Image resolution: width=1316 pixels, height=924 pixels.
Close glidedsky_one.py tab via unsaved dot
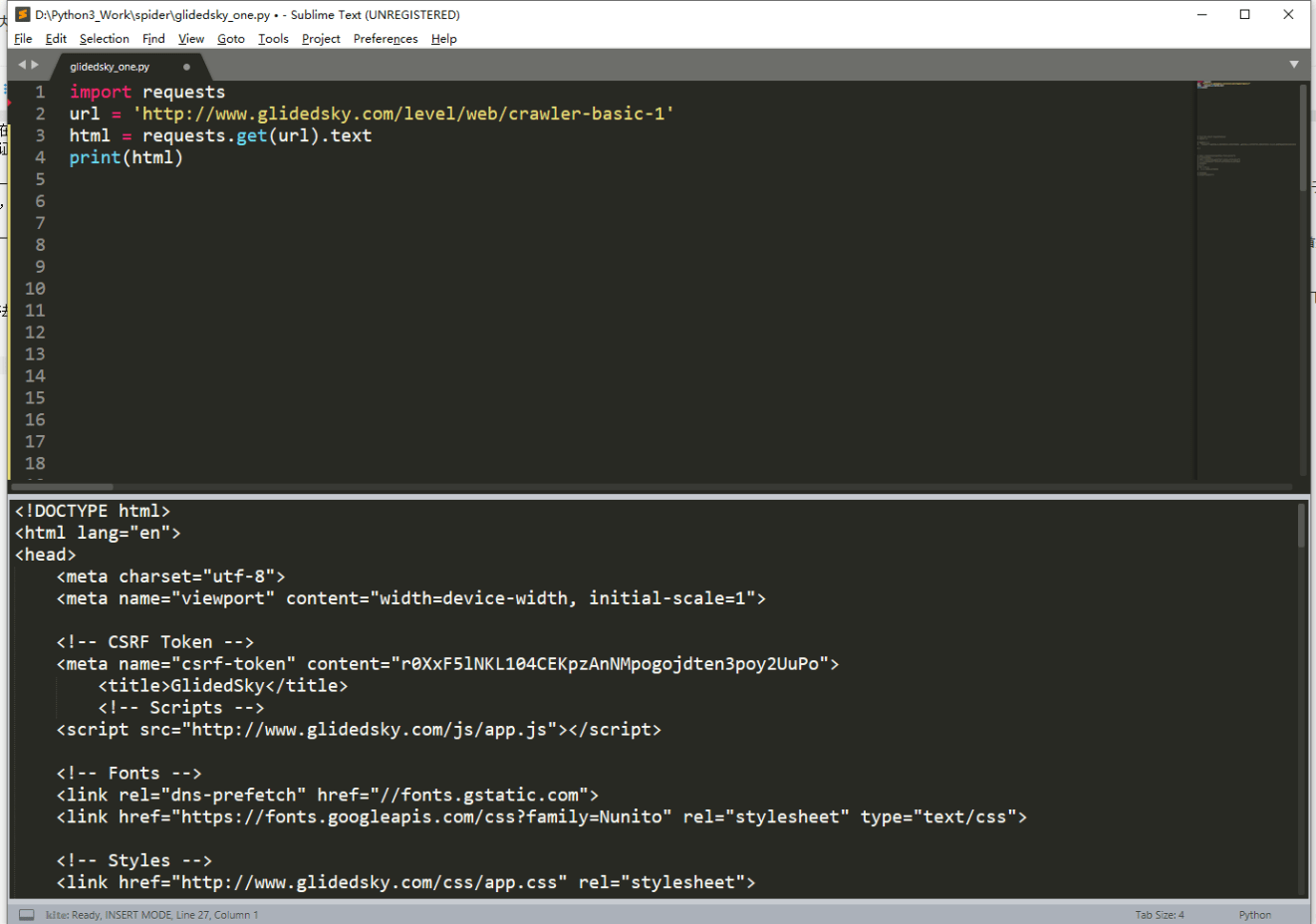click(x=186, y=67)
